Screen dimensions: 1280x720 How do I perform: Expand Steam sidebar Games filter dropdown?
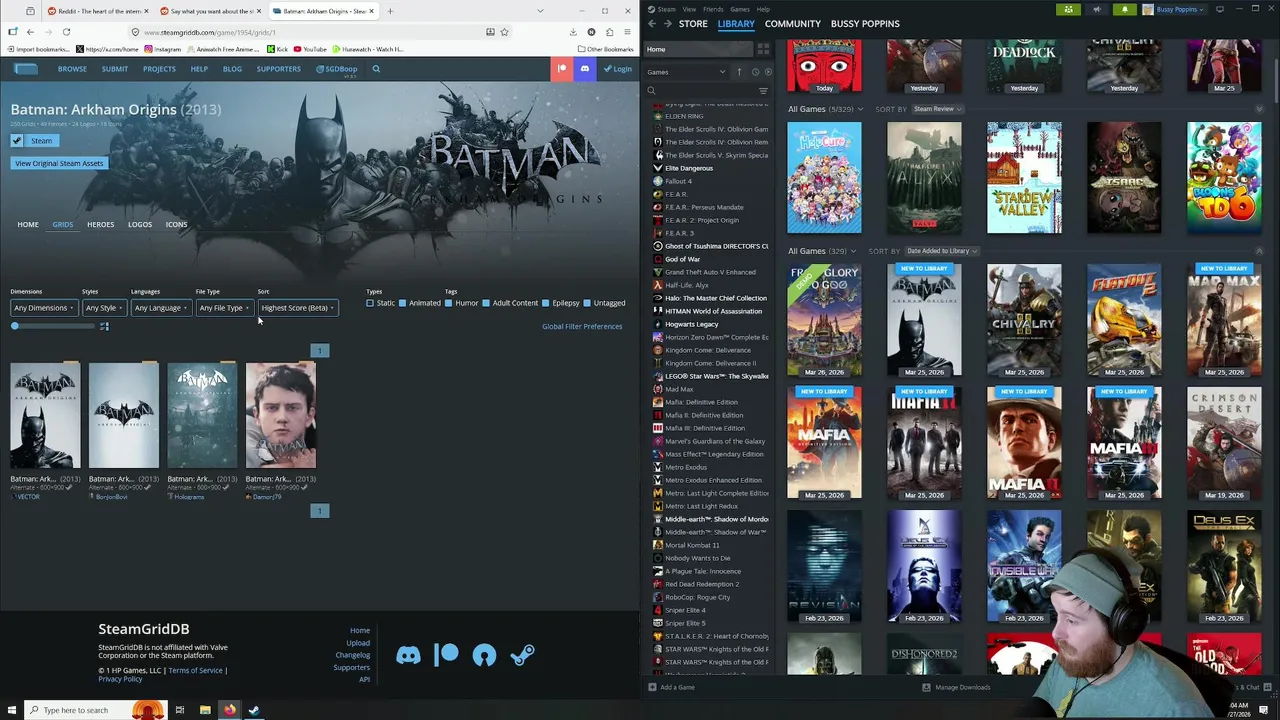coord(688,72)
